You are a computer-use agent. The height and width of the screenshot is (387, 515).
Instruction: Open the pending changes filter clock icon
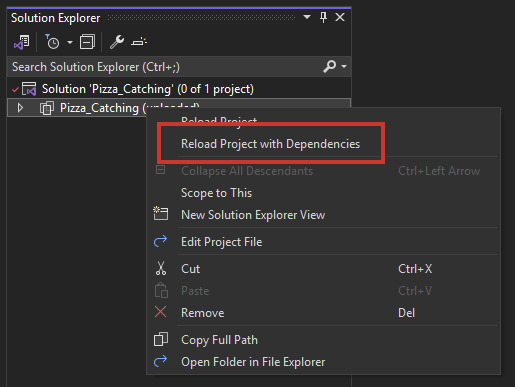(x=52, y=42)
